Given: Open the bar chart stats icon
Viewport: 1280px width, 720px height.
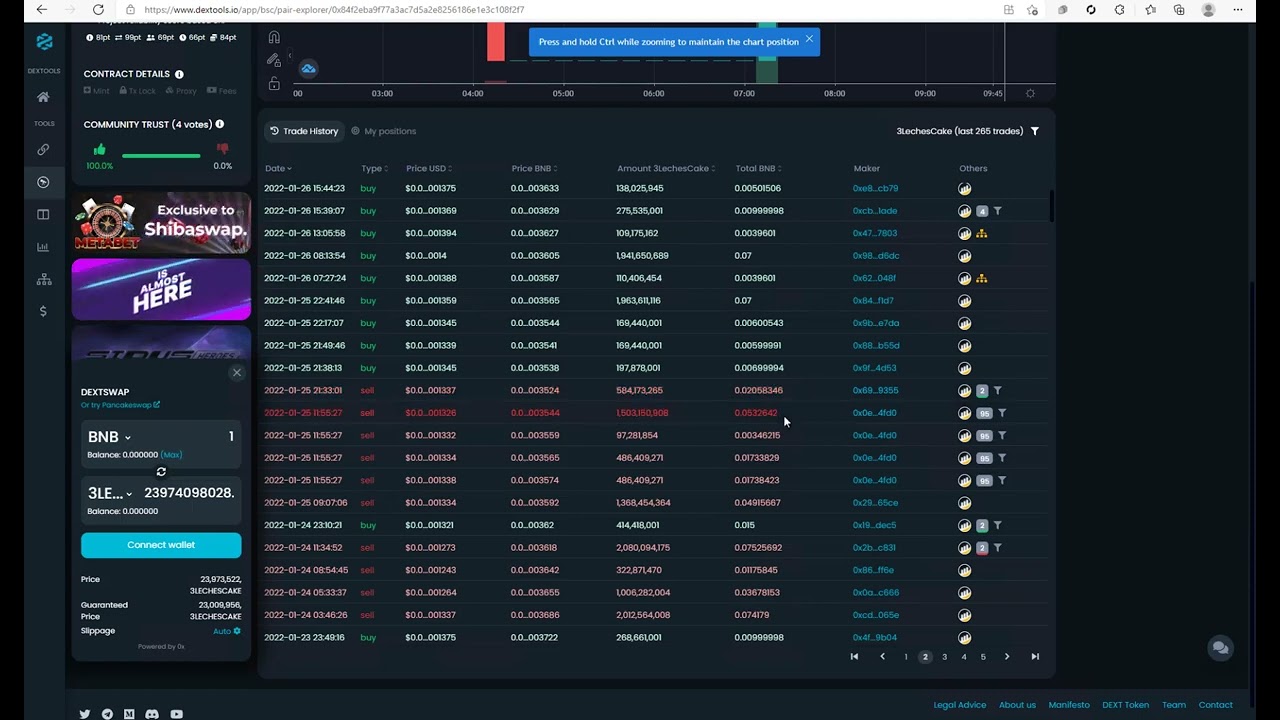Looking at the screenshot, I should (43, 247).
